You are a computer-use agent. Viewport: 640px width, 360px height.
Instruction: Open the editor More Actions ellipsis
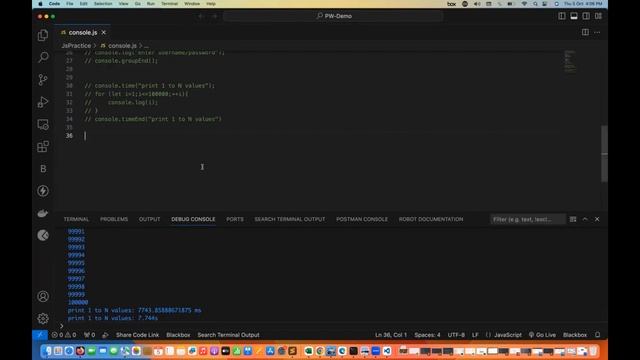click(x=597, y=32)
